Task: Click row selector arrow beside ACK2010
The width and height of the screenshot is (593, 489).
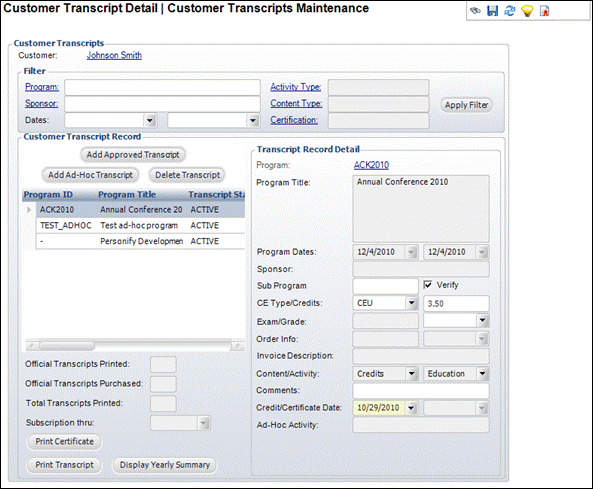Action: (29, 210)
